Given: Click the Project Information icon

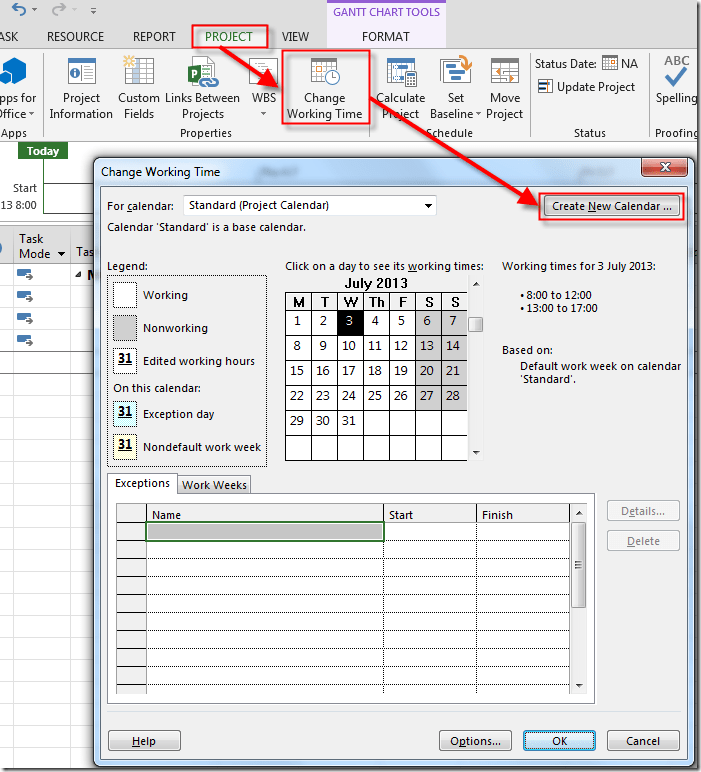Looking at the screenshot, I should pos(81,73).
